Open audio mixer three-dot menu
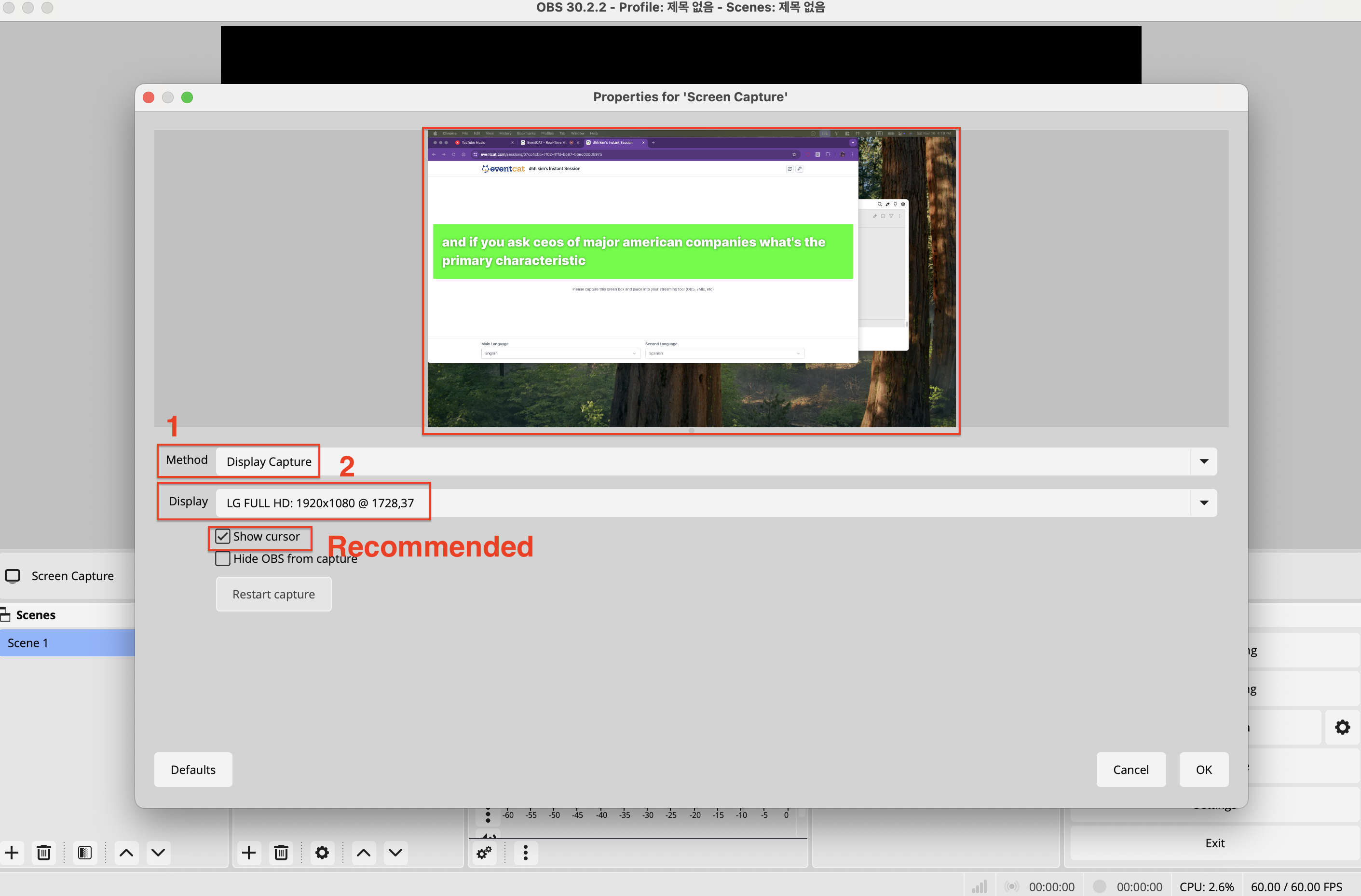Viewport: 1361px width, 896px height. [526, 853]
